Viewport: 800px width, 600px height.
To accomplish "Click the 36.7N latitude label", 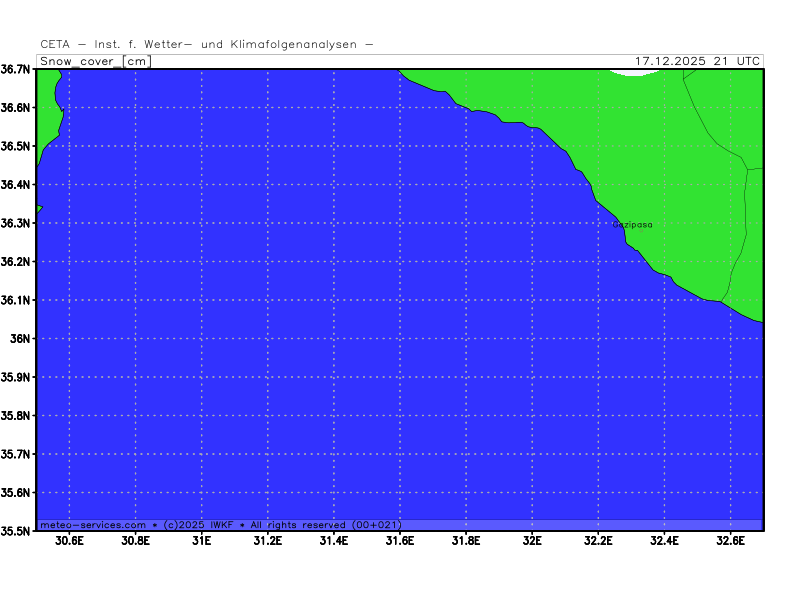I will (x=17, y=69).
